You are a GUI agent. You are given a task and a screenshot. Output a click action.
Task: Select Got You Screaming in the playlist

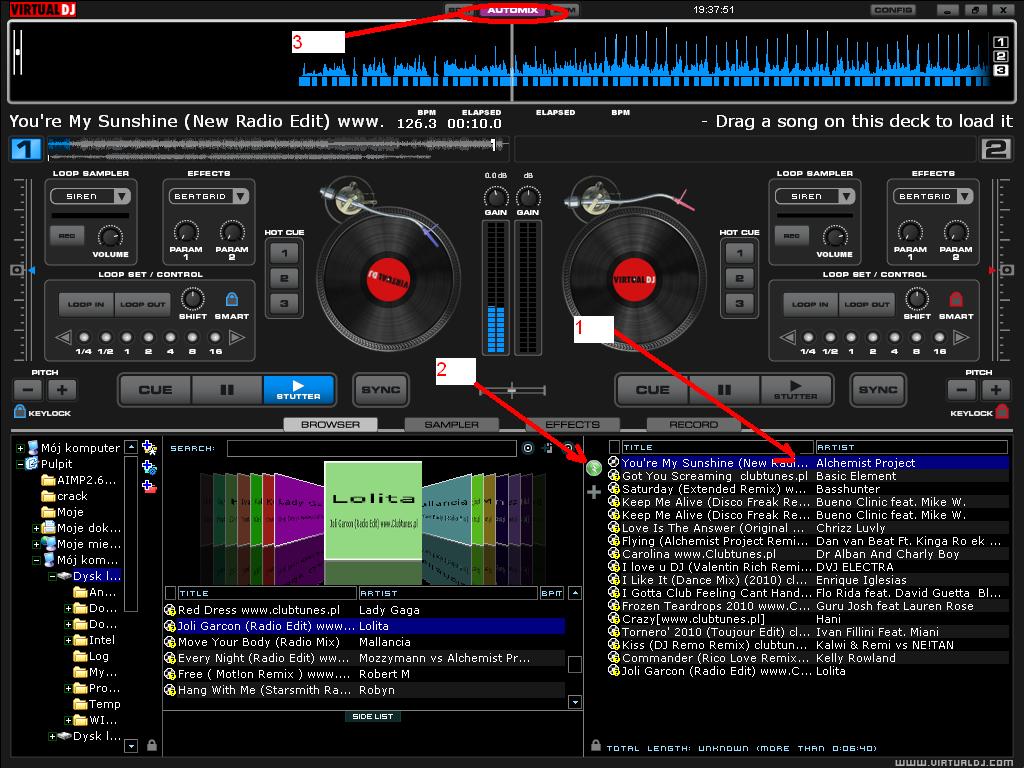[x=808, y=476]
